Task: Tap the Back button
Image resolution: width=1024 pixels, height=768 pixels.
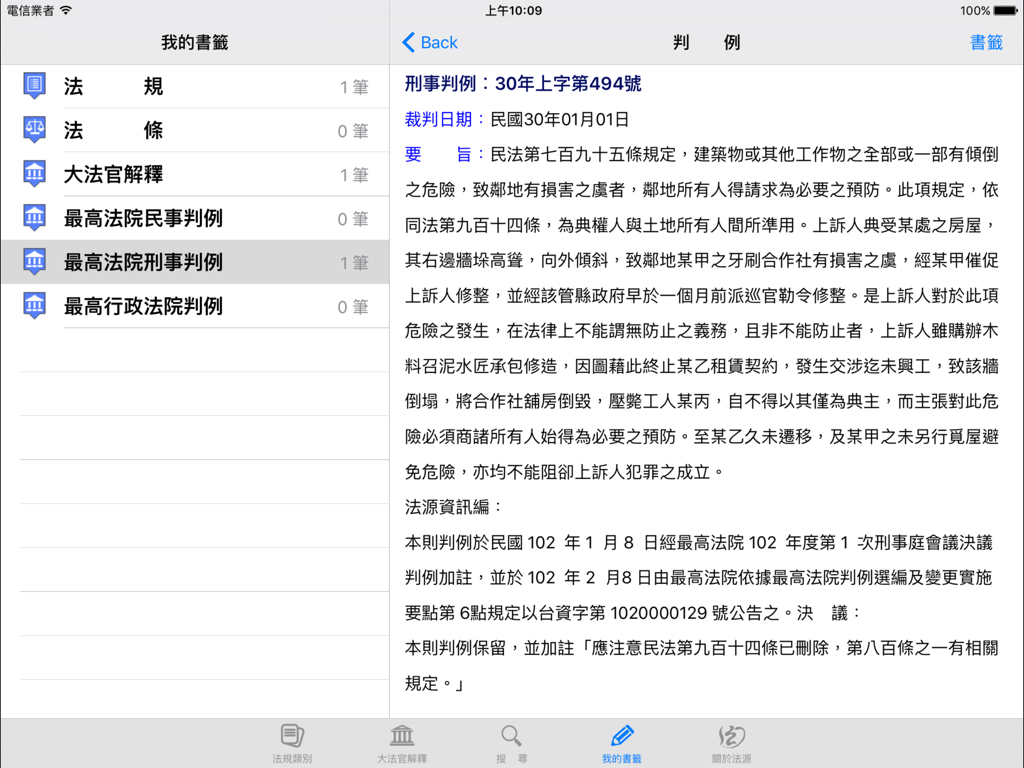Action: pos(429,42)
